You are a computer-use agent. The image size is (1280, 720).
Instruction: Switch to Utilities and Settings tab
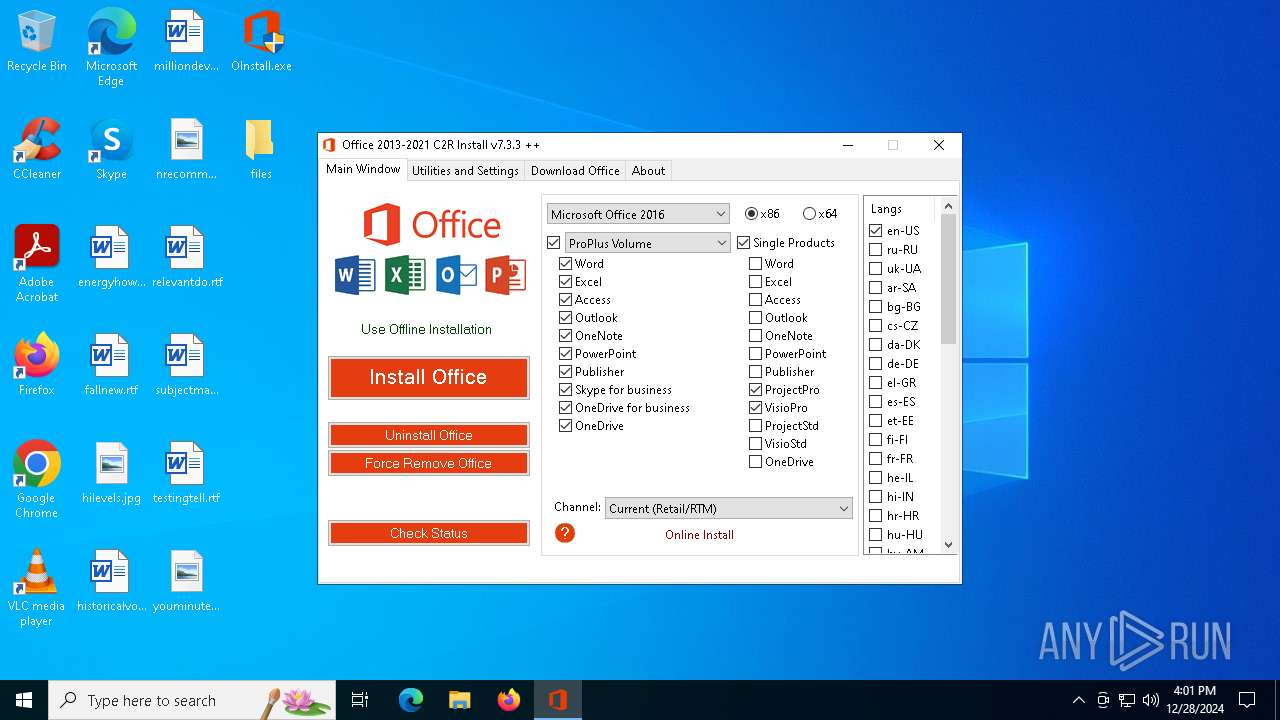(465, 171)
